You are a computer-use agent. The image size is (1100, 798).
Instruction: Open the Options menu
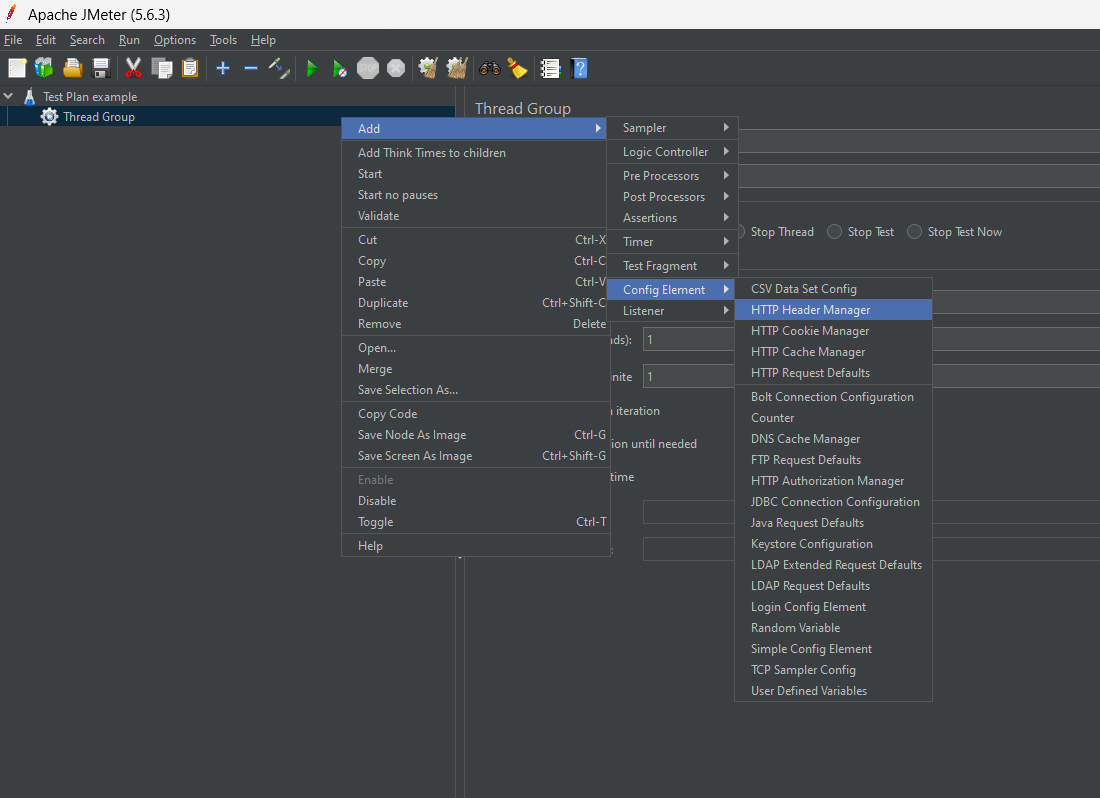point(175,40)
